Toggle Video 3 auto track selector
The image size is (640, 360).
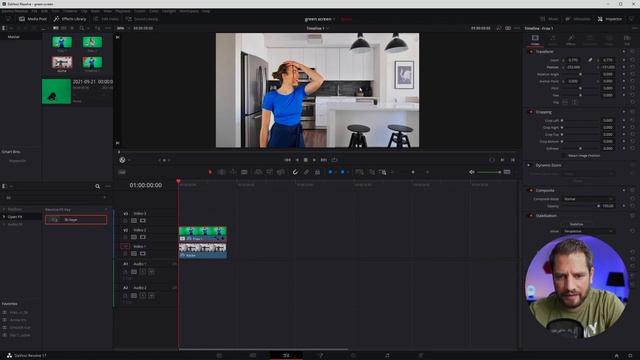click(134, 220)
